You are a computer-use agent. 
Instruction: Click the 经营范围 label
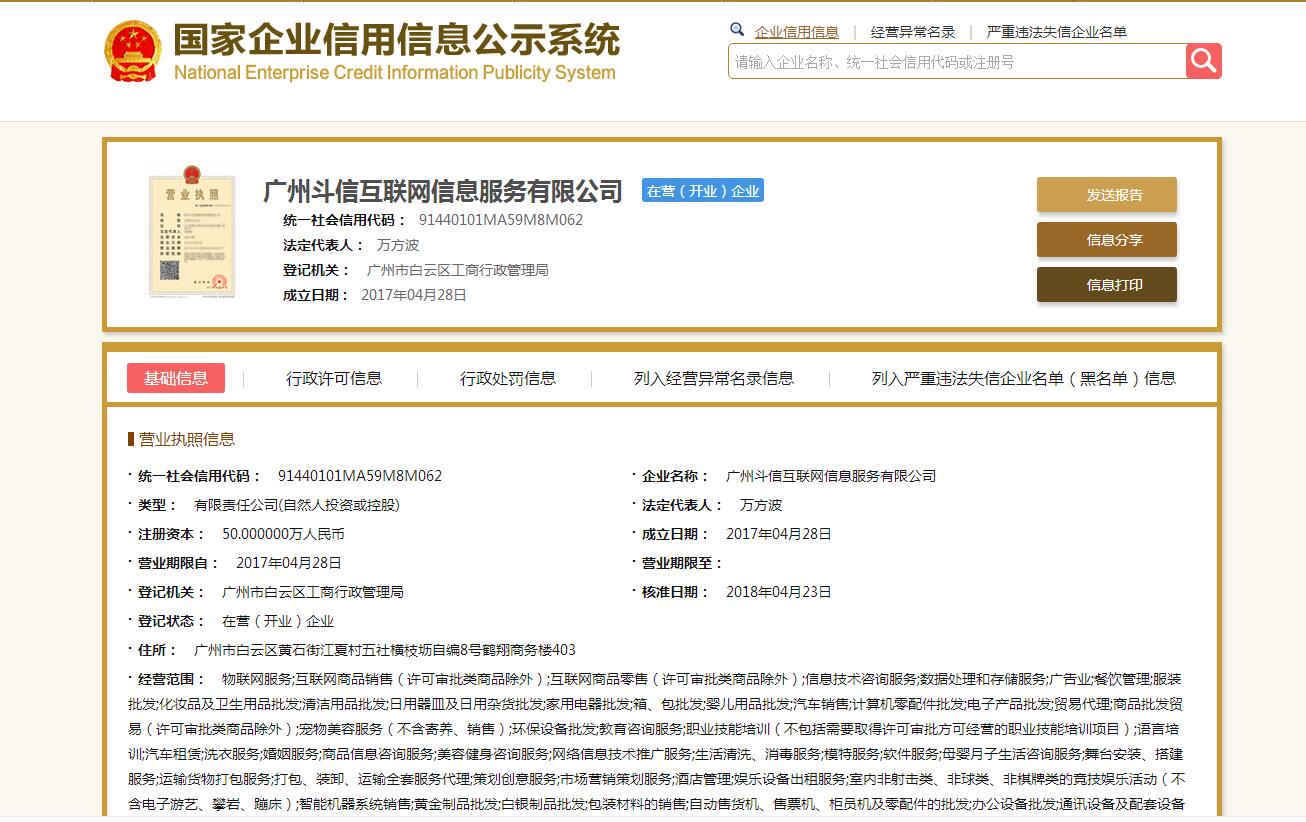click(x=171, y=679)
